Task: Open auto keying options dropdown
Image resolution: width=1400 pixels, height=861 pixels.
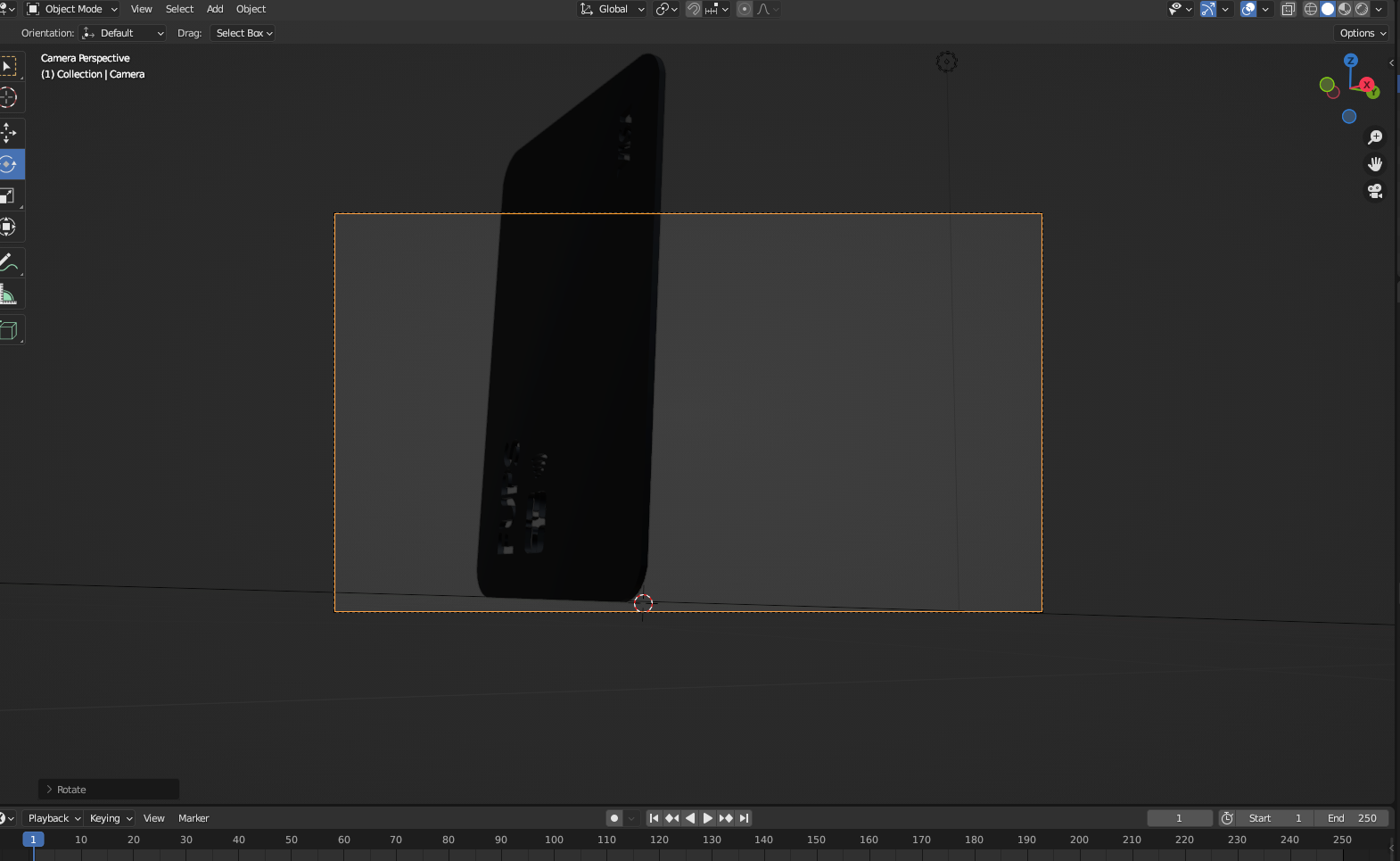Action: click(631, 818)
